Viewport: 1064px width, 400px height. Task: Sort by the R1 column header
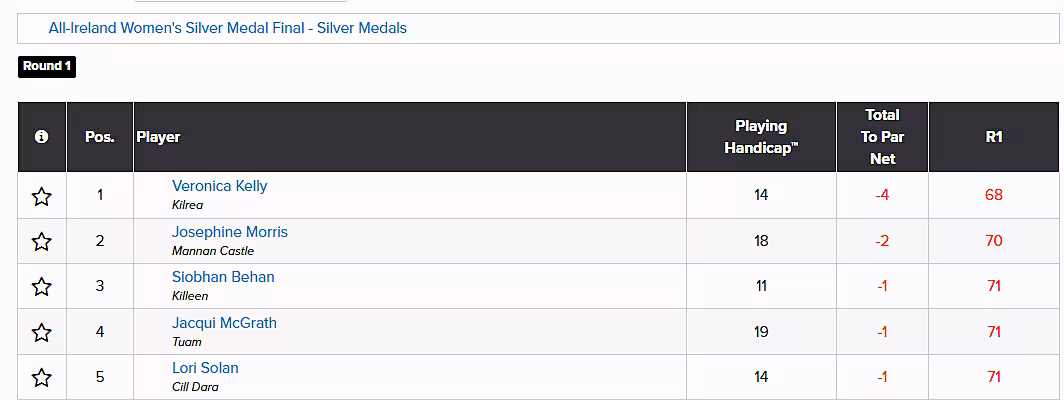point(993,137)
